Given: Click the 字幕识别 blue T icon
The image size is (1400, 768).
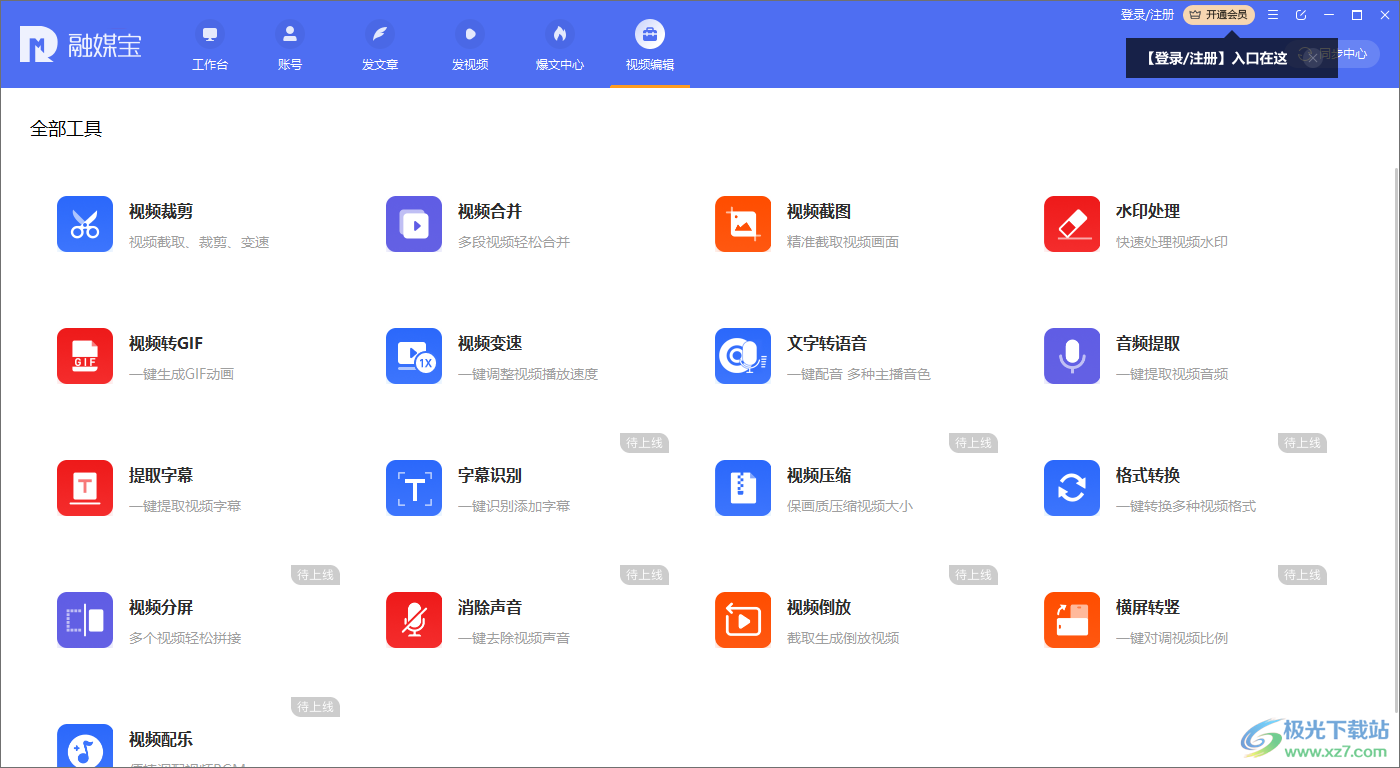Looking at the screenshot, I should coord(414,488).
